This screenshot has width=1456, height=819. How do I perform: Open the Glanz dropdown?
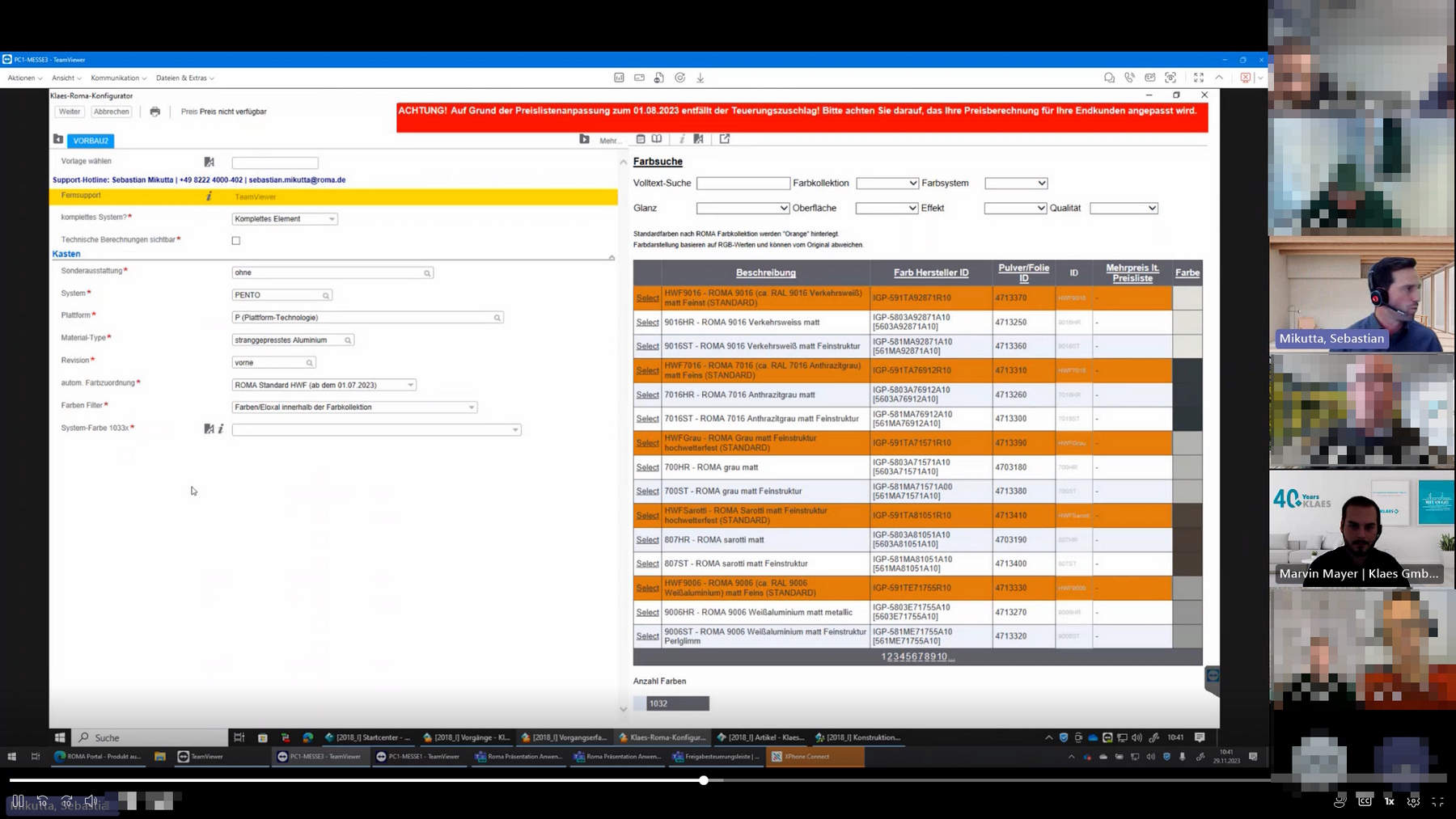coord(743,209)
